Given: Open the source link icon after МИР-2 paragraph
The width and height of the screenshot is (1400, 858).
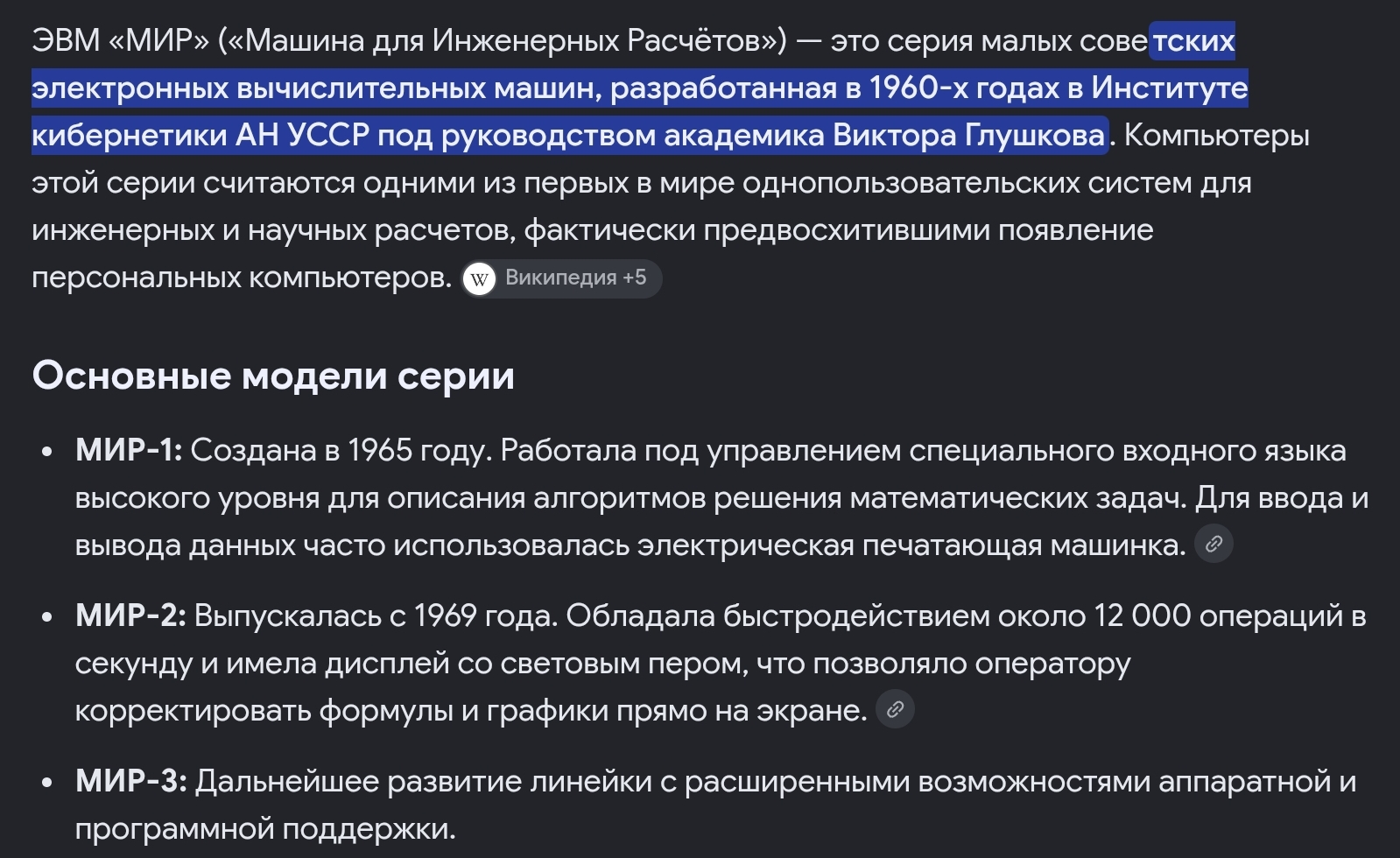Looking at the screenshot, I should coord(895,709).
